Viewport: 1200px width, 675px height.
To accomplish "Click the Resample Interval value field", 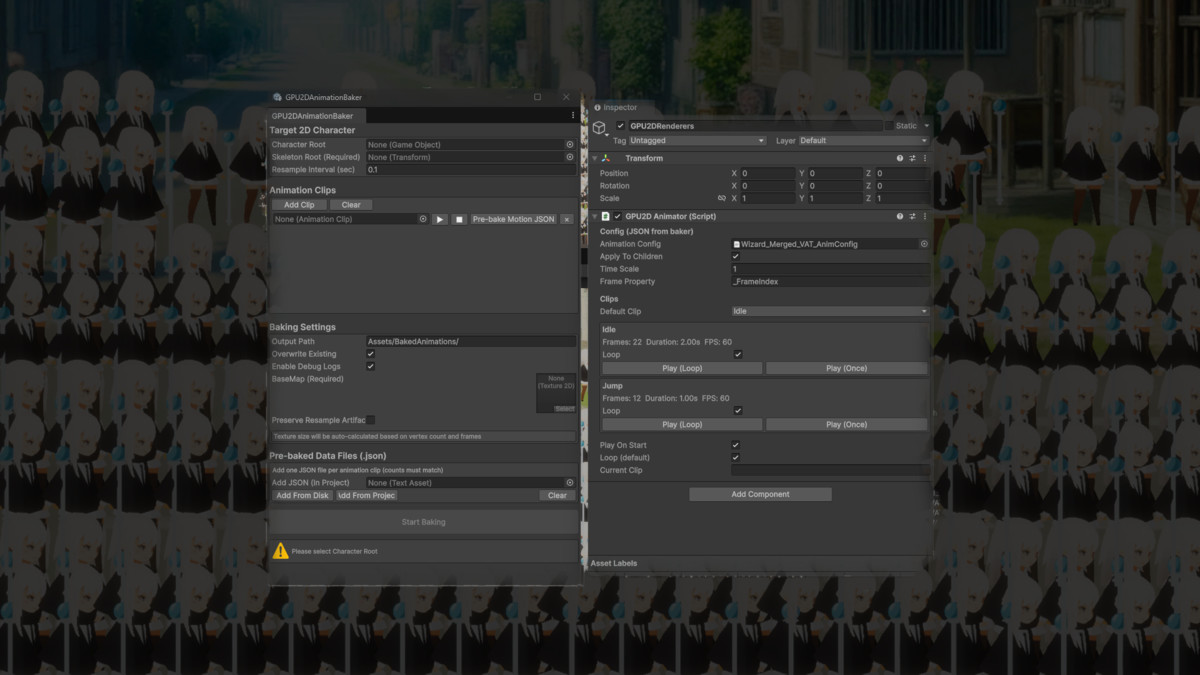I will pyautogui.click(x=471, y=170).
